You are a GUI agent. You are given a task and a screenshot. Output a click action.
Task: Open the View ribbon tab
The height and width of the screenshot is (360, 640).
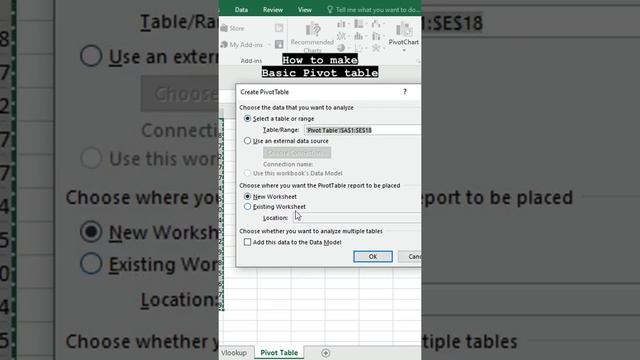coord(304,10)
